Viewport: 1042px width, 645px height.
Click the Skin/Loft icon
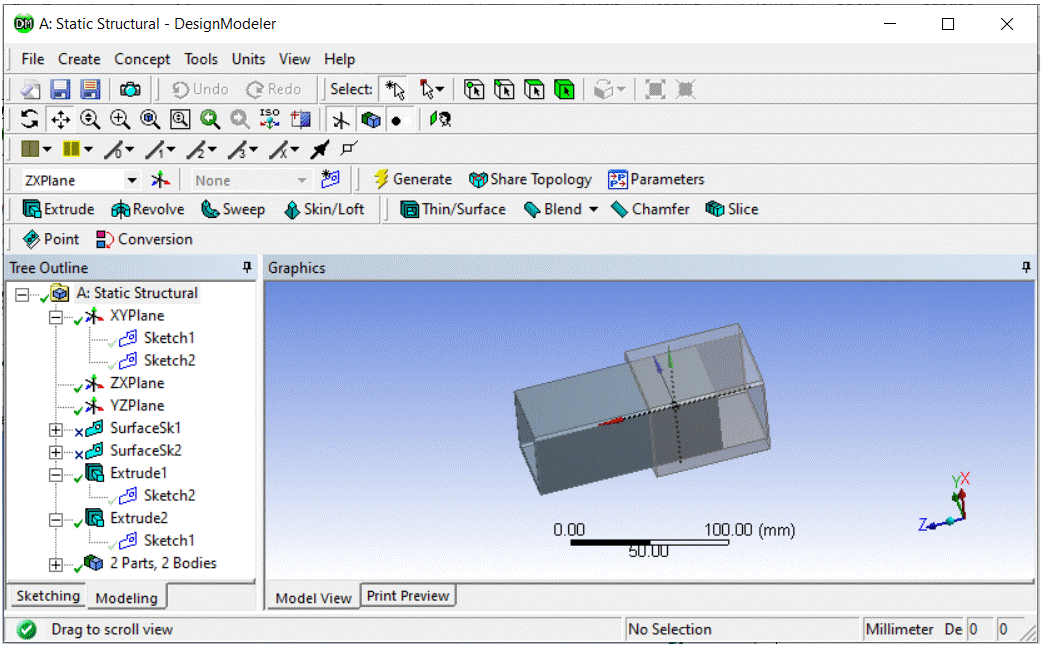pyautogui.click(x=292, y=210)
